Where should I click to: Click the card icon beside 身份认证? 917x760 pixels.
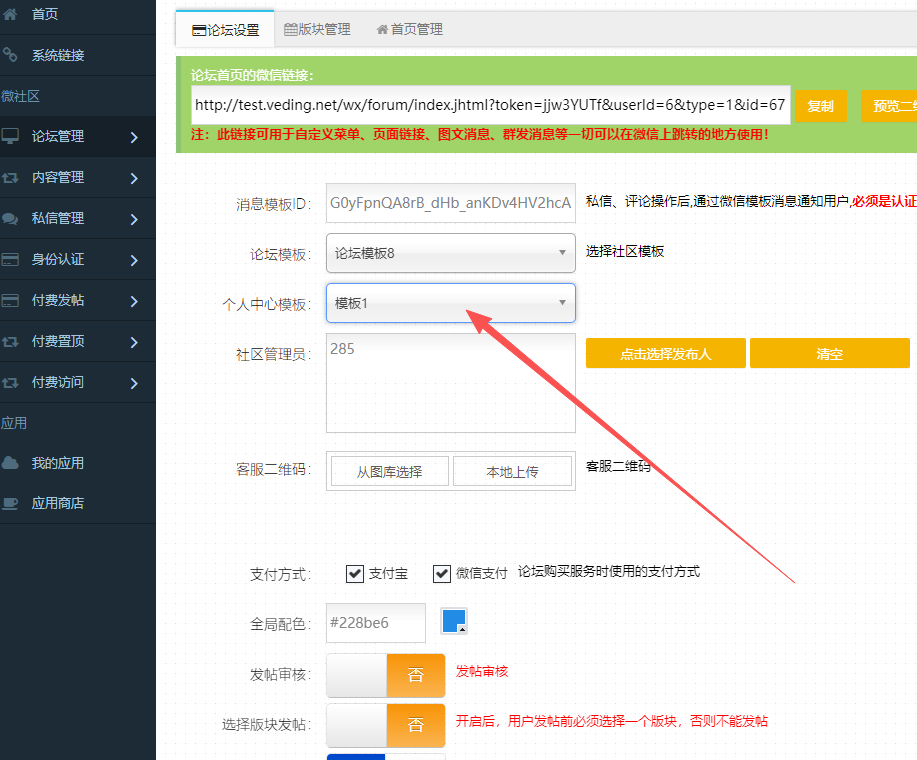11,259
